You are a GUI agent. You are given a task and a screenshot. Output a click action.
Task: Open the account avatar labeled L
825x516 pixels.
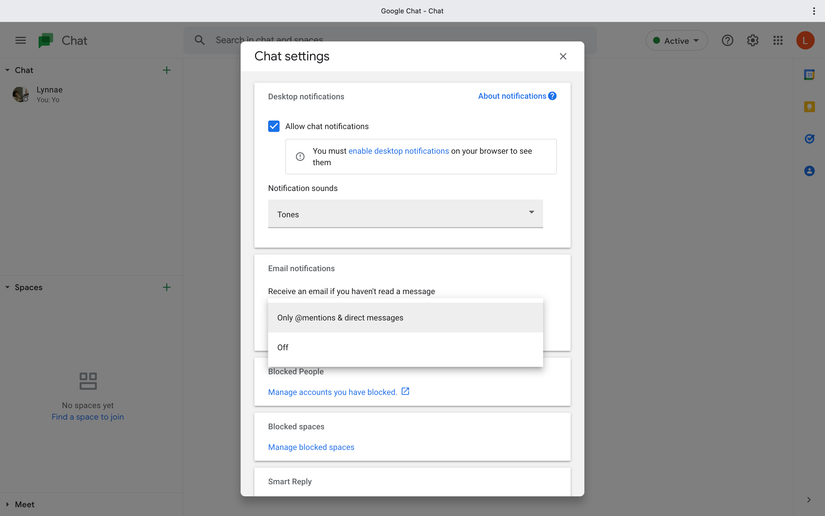coord(805,41)
